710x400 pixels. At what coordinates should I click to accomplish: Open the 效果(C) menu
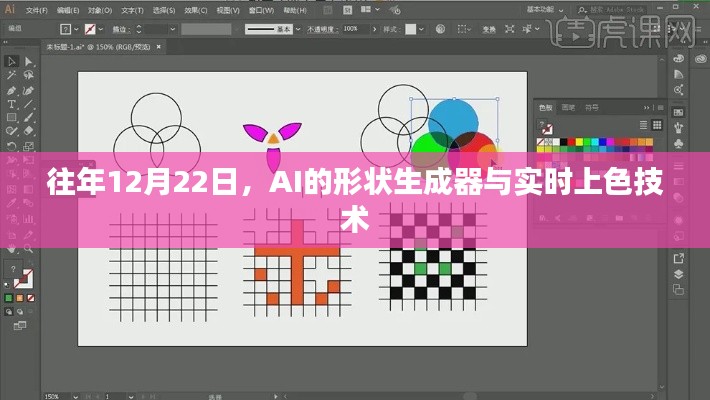[196, 10]
